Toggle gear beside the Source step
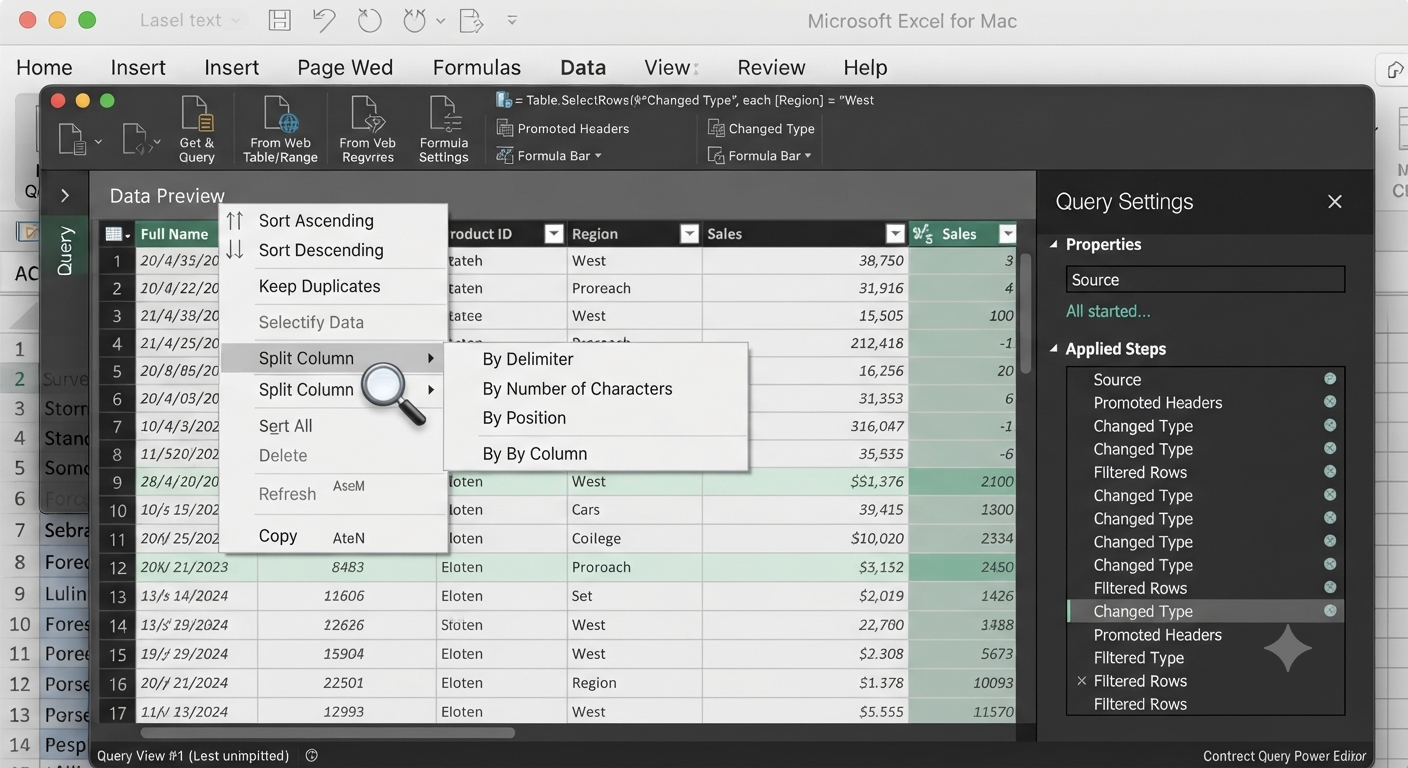Viewport: 1408px width, 768px height. [x=1330, y=379]
